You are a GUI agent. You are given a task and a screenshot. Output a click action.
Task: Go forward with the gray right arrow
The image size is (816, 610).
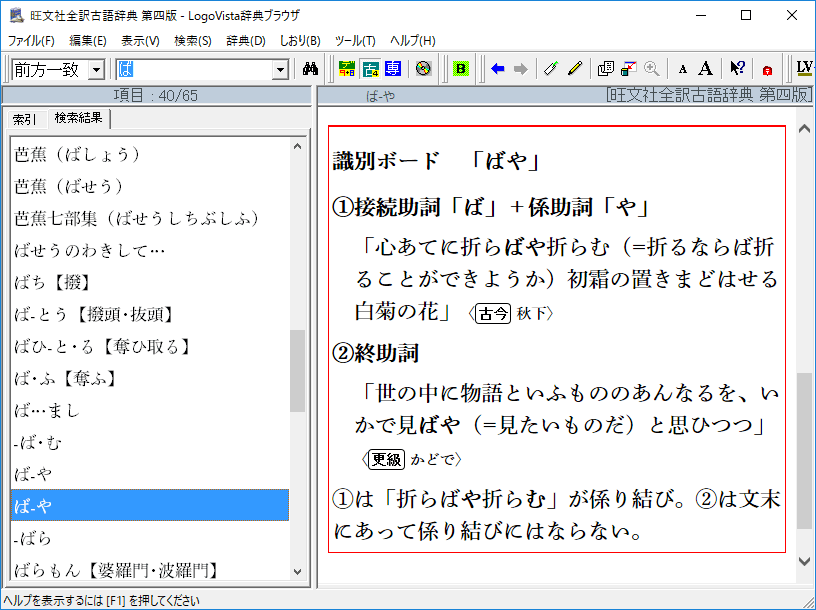point(520,69)
